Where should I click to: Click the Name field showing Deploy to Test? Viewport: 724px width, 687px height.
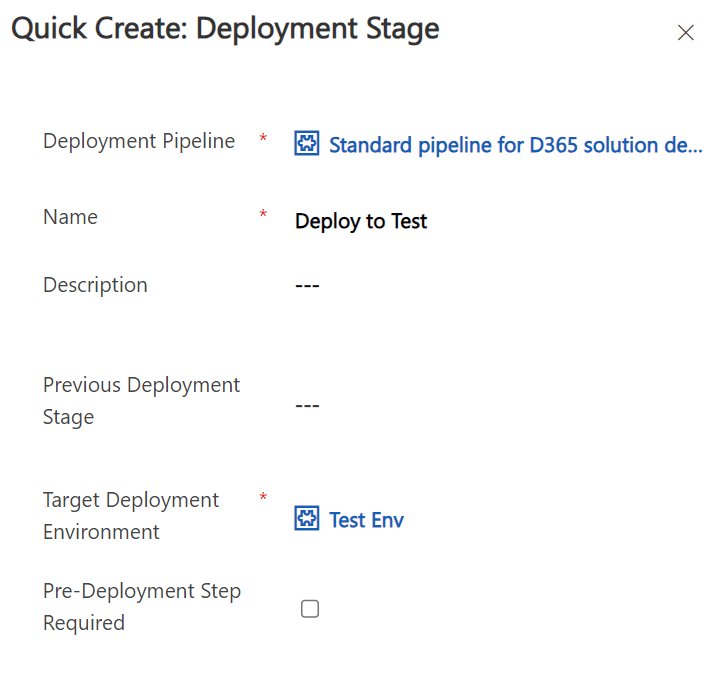tap(361, 221)
